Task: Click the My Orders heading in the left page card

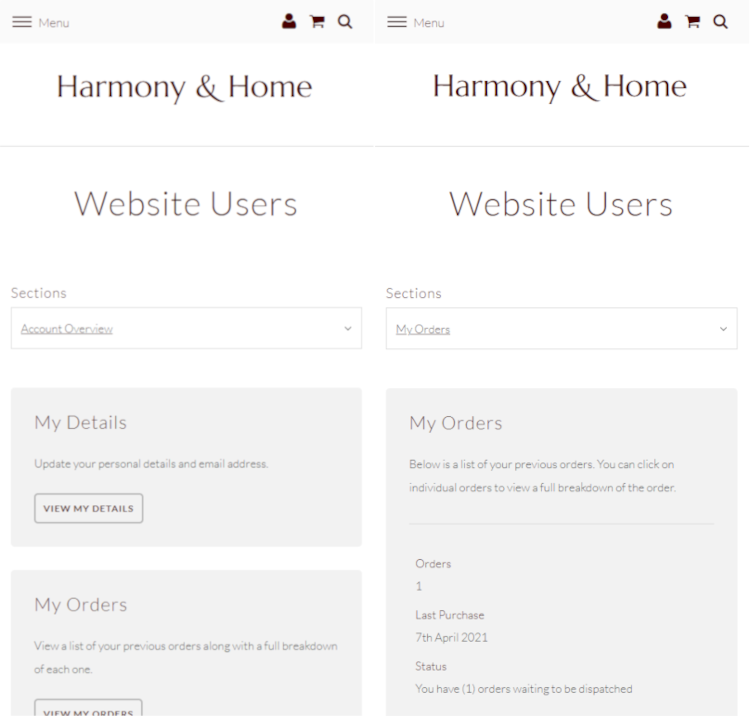Action: click(81, 605)
